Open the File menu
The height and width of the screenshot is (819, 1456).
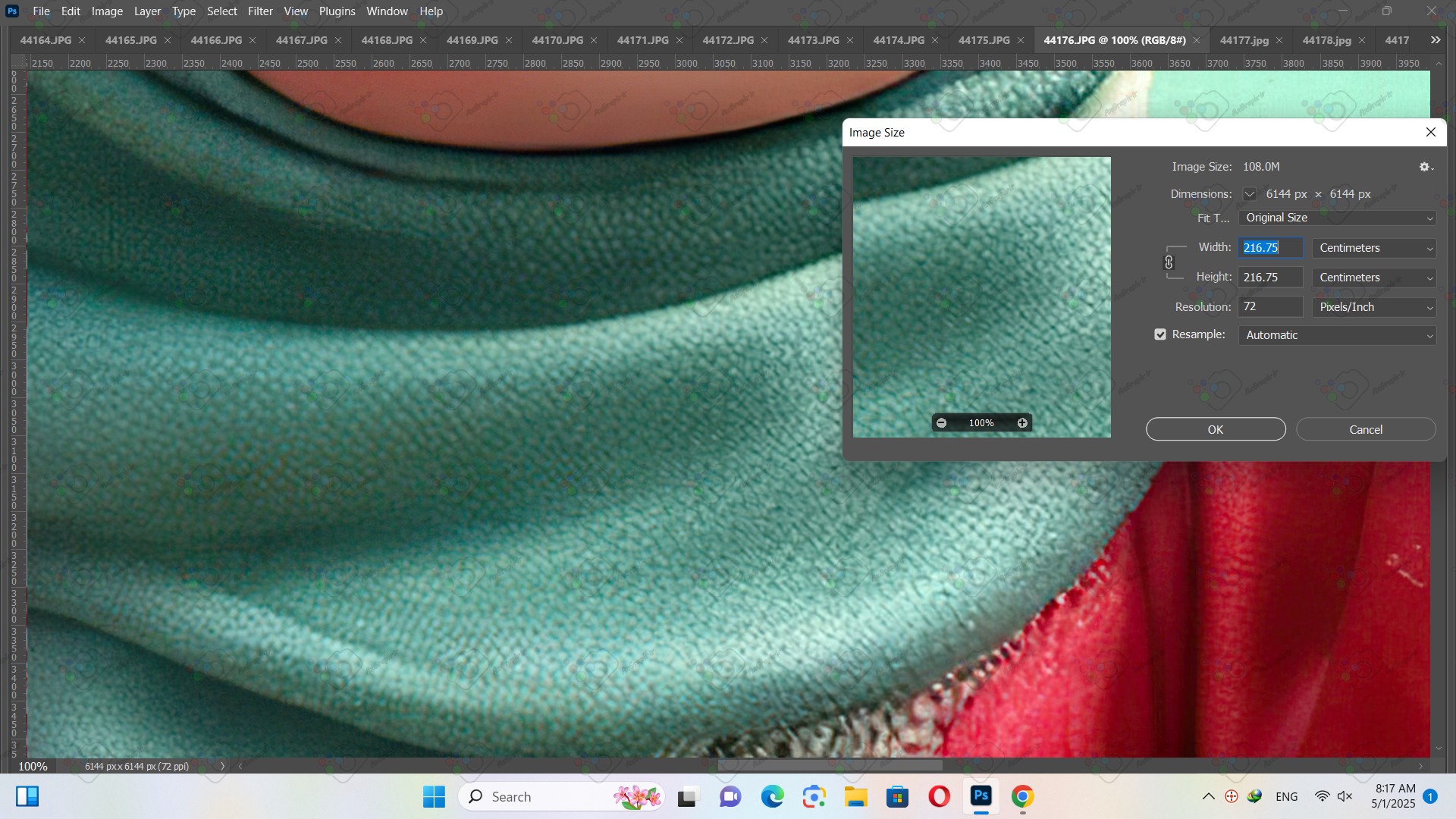tap(42, 11)
